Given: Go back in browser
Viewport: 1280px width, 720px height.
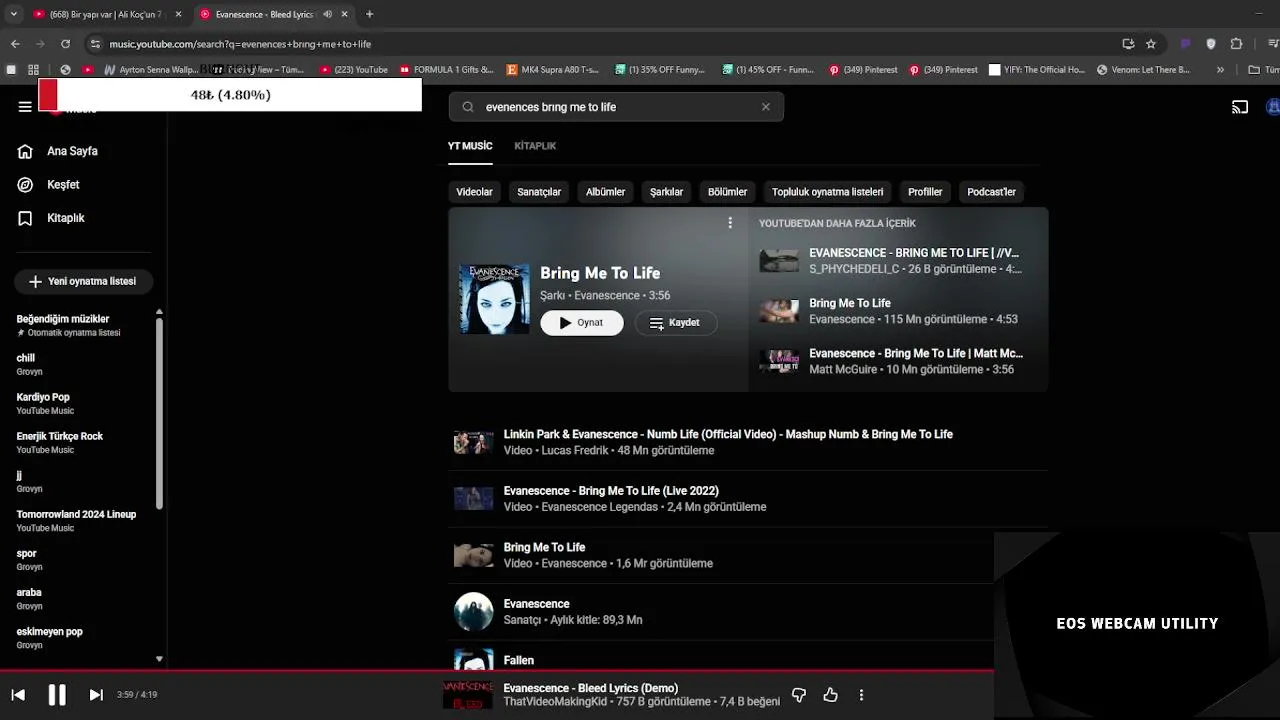Looking at the screenshot, I should pyautogui.click(x=15, y=44).
